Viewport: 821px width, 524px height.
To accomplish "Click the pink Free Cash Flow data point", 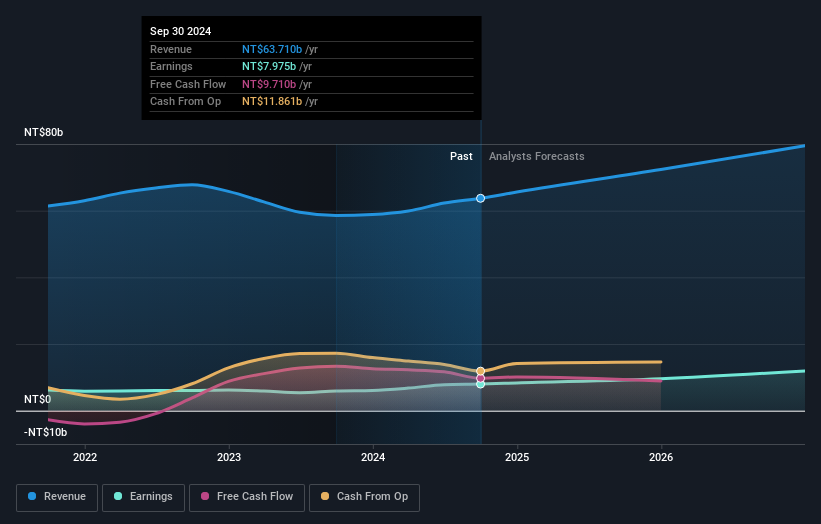I will tap(481, 378).
